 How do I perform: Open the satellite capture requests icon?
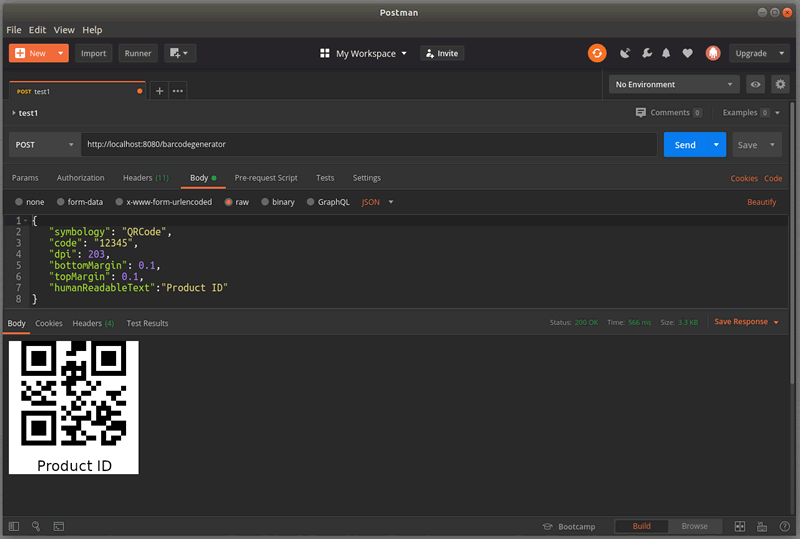625,53
